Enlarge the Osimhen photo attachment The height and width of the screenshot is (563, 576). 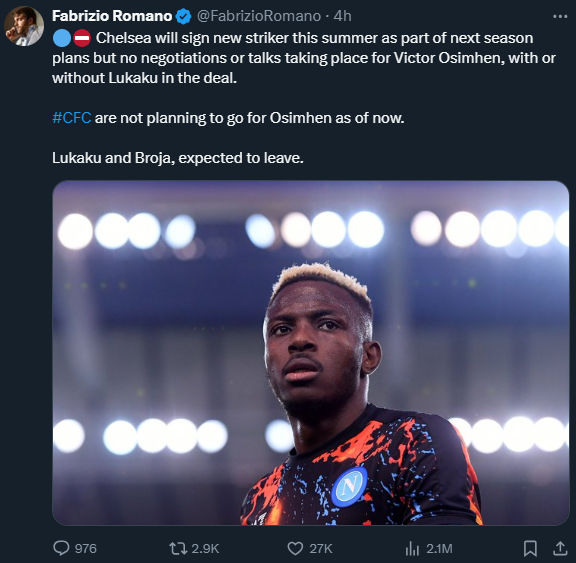tap(311, 353)
